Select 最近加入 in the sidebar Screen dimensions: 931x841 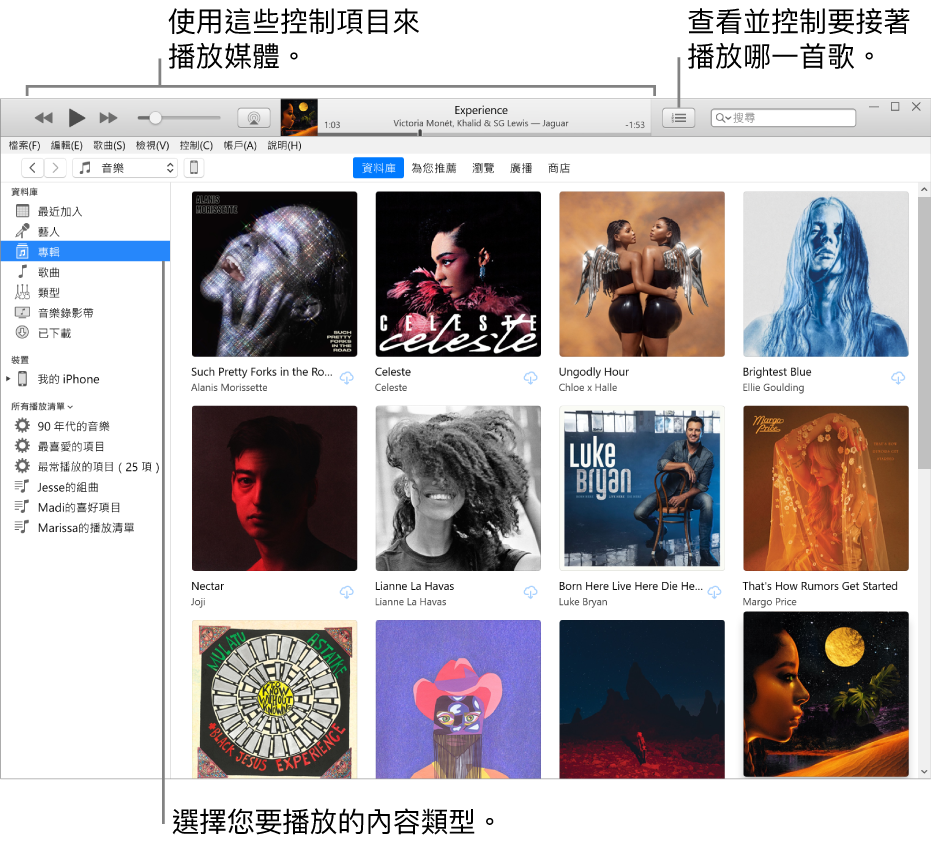pyautogui.click(x=86, y=211)
